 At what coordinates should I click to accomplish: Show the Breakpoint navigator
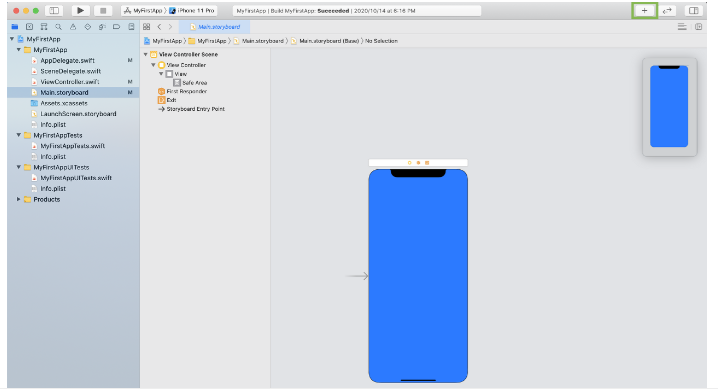point(116,27)
